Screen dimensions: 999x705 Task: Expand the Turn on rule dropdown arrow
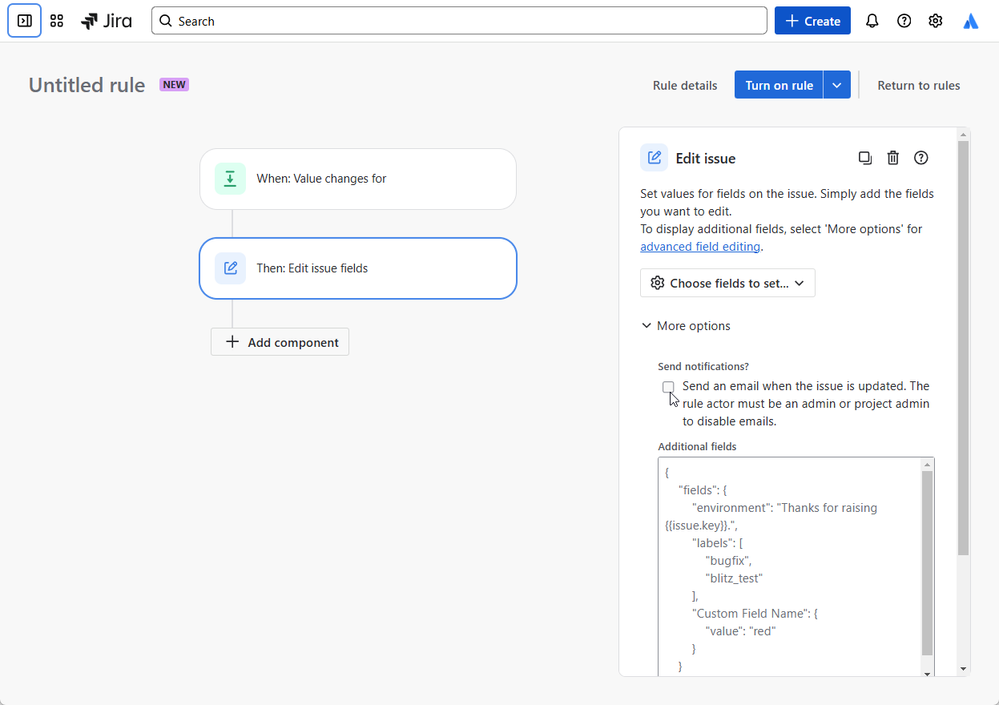pyautogui.click(x=837, y=85)
